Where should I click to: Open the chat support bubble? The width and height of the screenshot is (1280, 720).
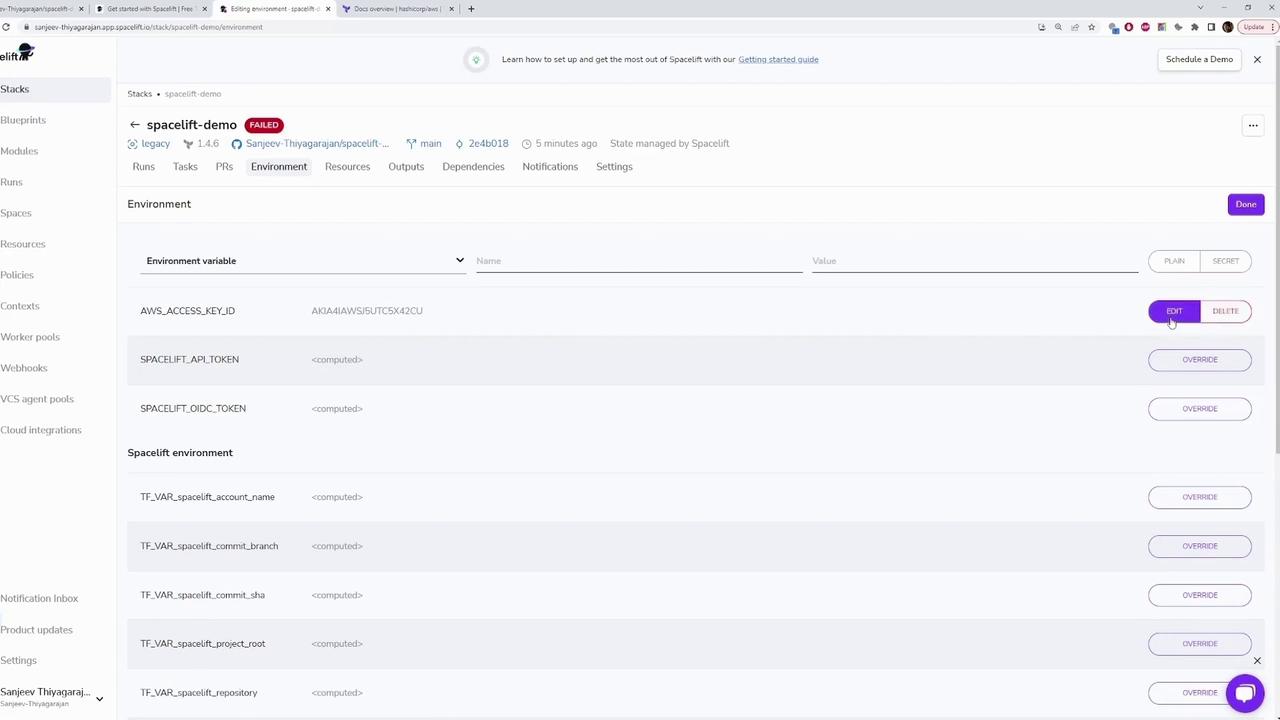1245,693
